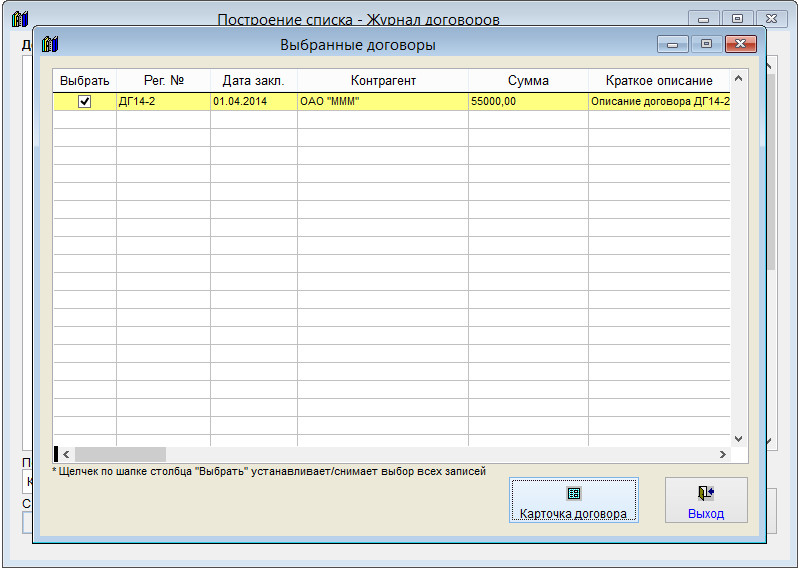Click the card icon on Карточка договора button

[x=574, y=493]
